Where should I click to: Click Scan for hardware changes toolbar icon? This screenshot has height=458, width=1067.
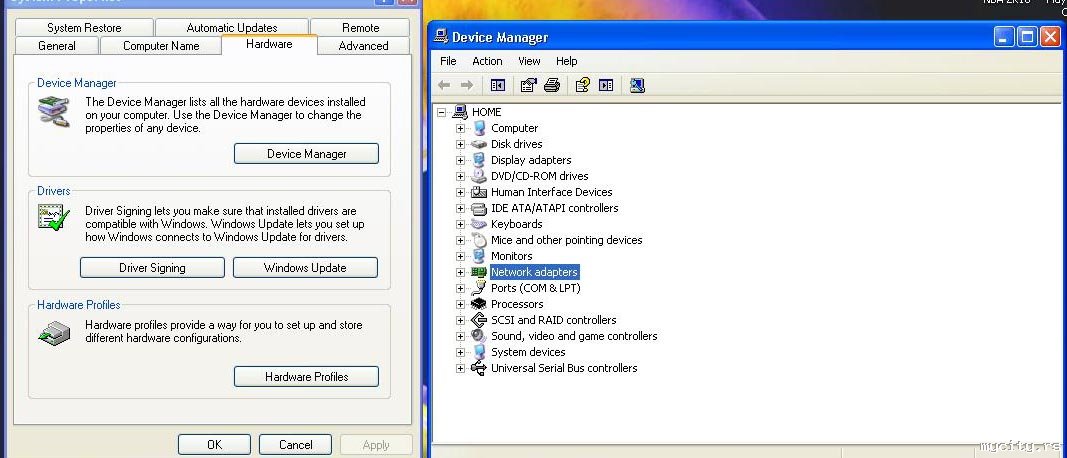tap(637, 85)
